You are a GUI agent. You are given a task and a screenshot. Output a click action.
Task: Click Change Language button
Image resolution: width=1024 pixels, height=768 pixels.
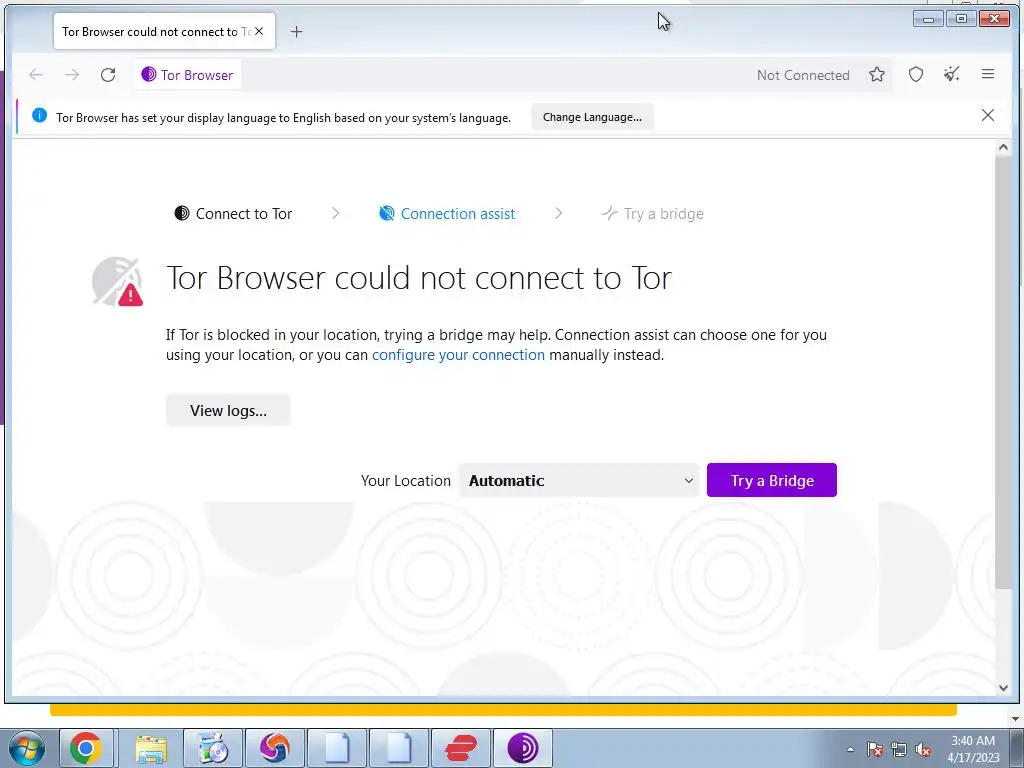tap(592, 117)
